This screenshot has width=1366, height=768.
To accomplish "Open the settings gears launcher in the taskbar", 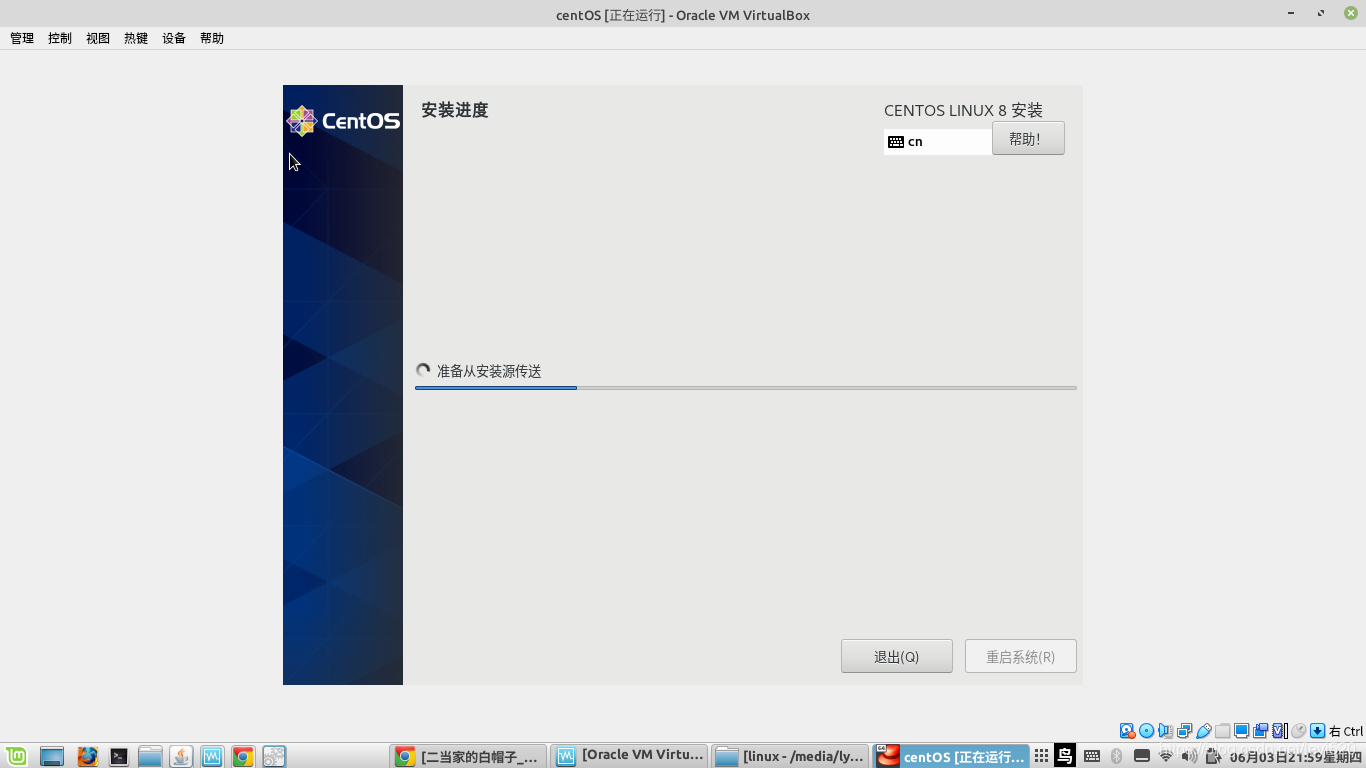I will pos(274,757).
